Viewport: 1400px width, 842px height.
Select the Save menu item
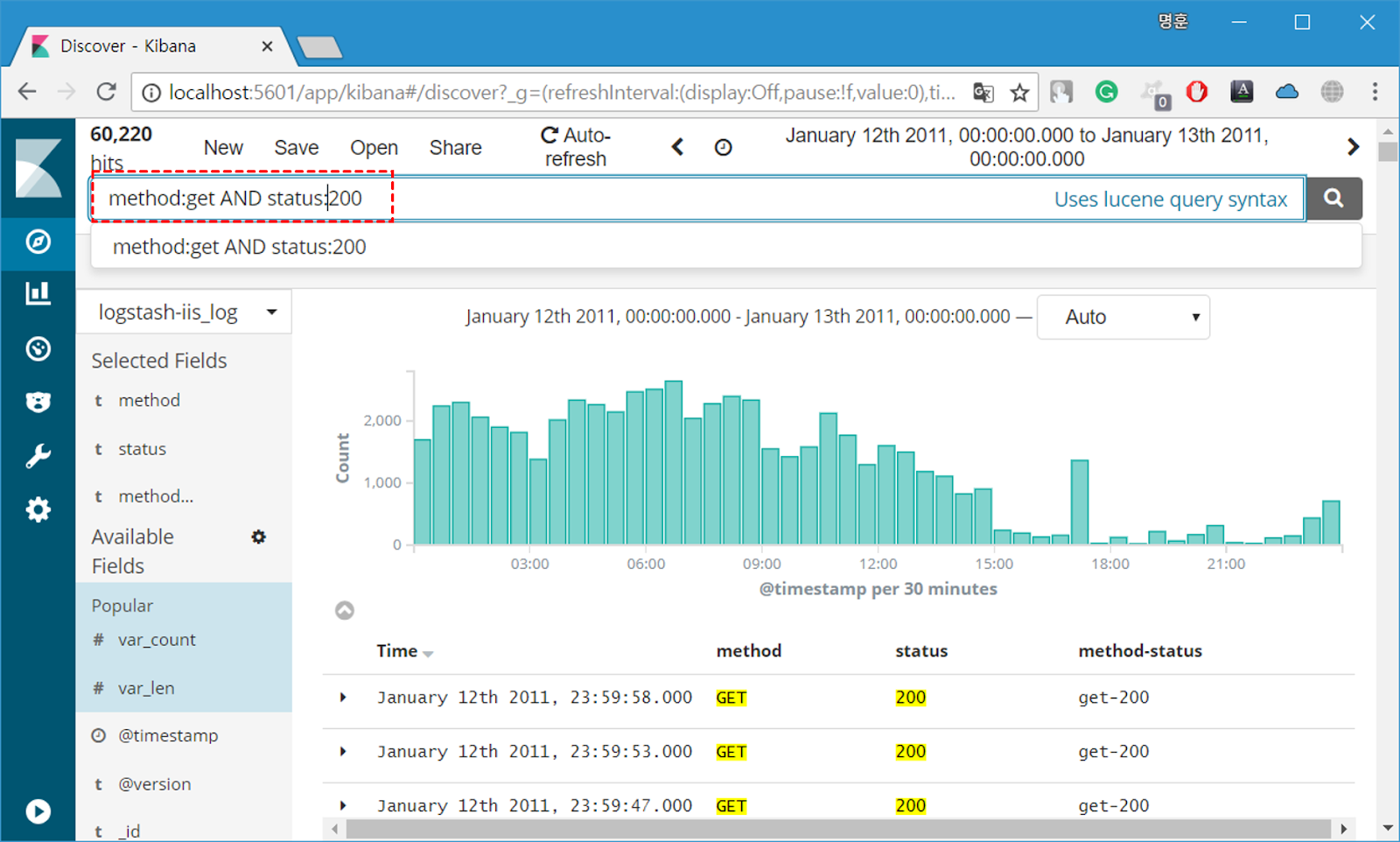[296, 147]
